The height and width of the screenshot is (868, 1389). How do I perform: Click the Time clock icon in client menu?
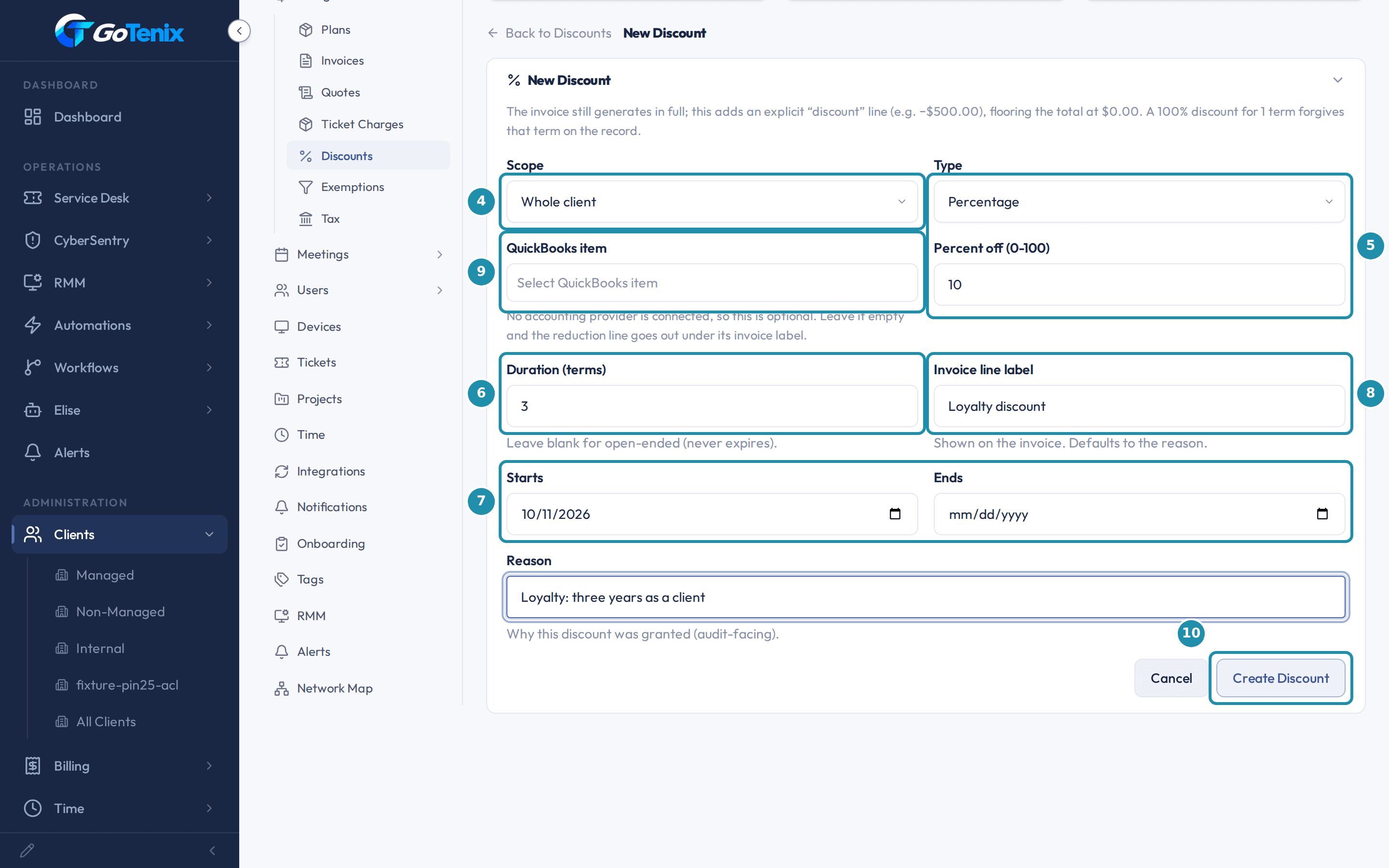tap(281, 434)
